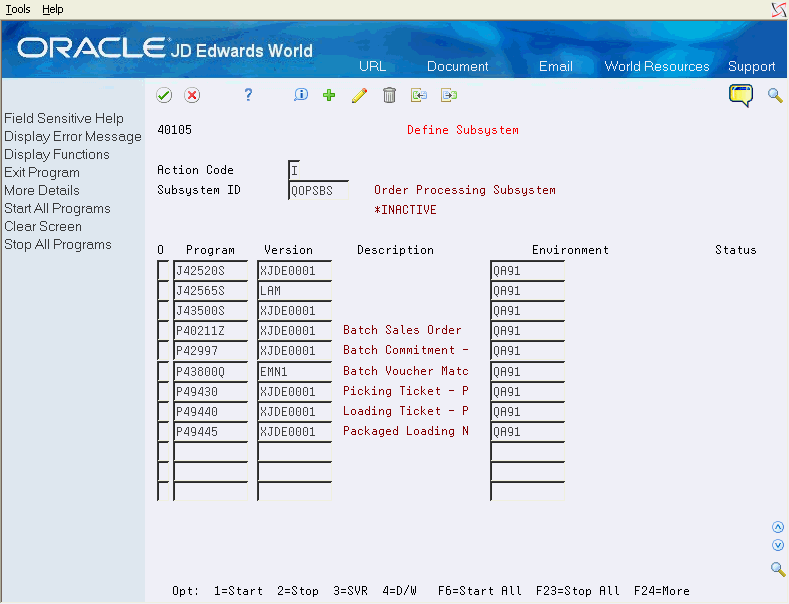Image resolution: width=789 pixels, height=604 pixels.
Task: Click program field P42997
Action: (x=211, y=351)
